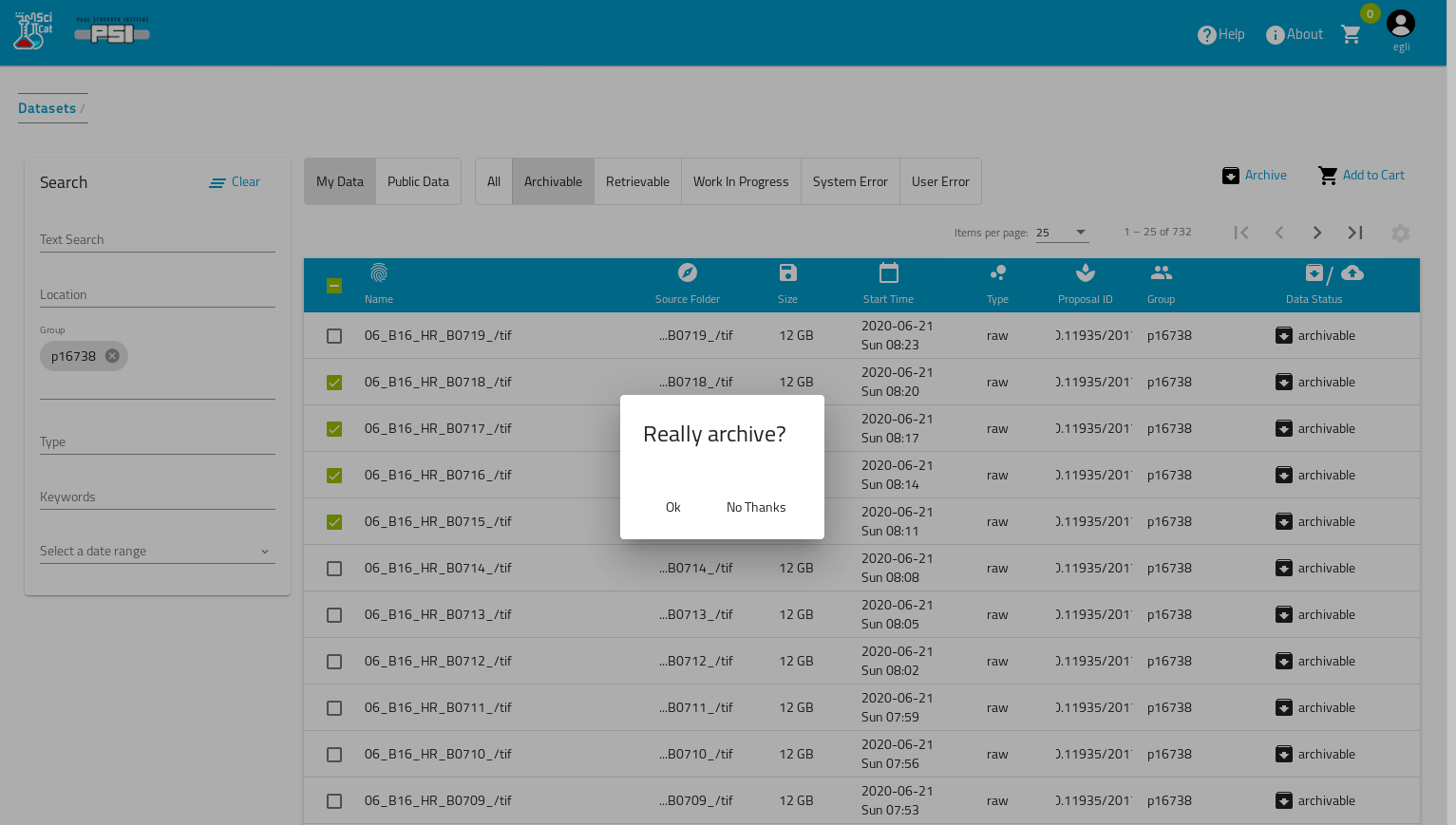This screenshot has width=1456, height=825.
Task: Select the User Error filter
Action: point(940,181)
